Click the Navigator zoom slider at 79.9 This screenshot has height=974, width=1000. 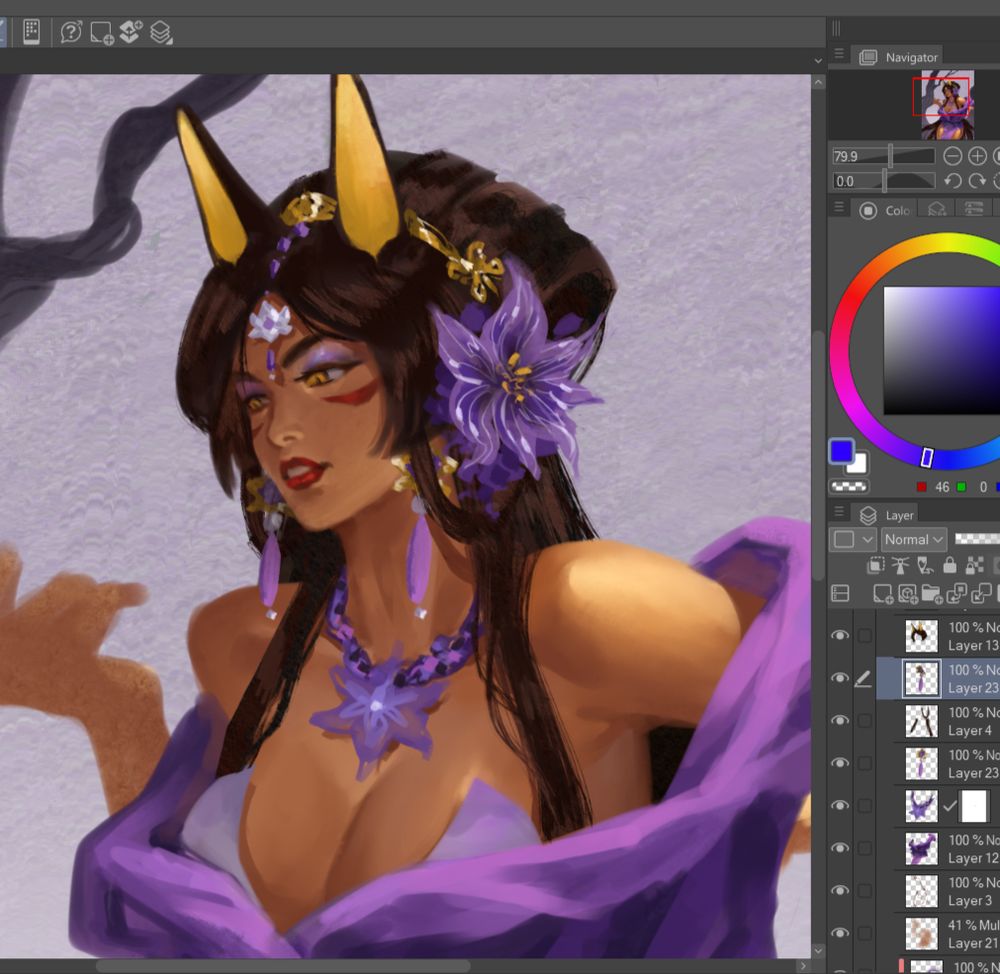click(883, 156)
